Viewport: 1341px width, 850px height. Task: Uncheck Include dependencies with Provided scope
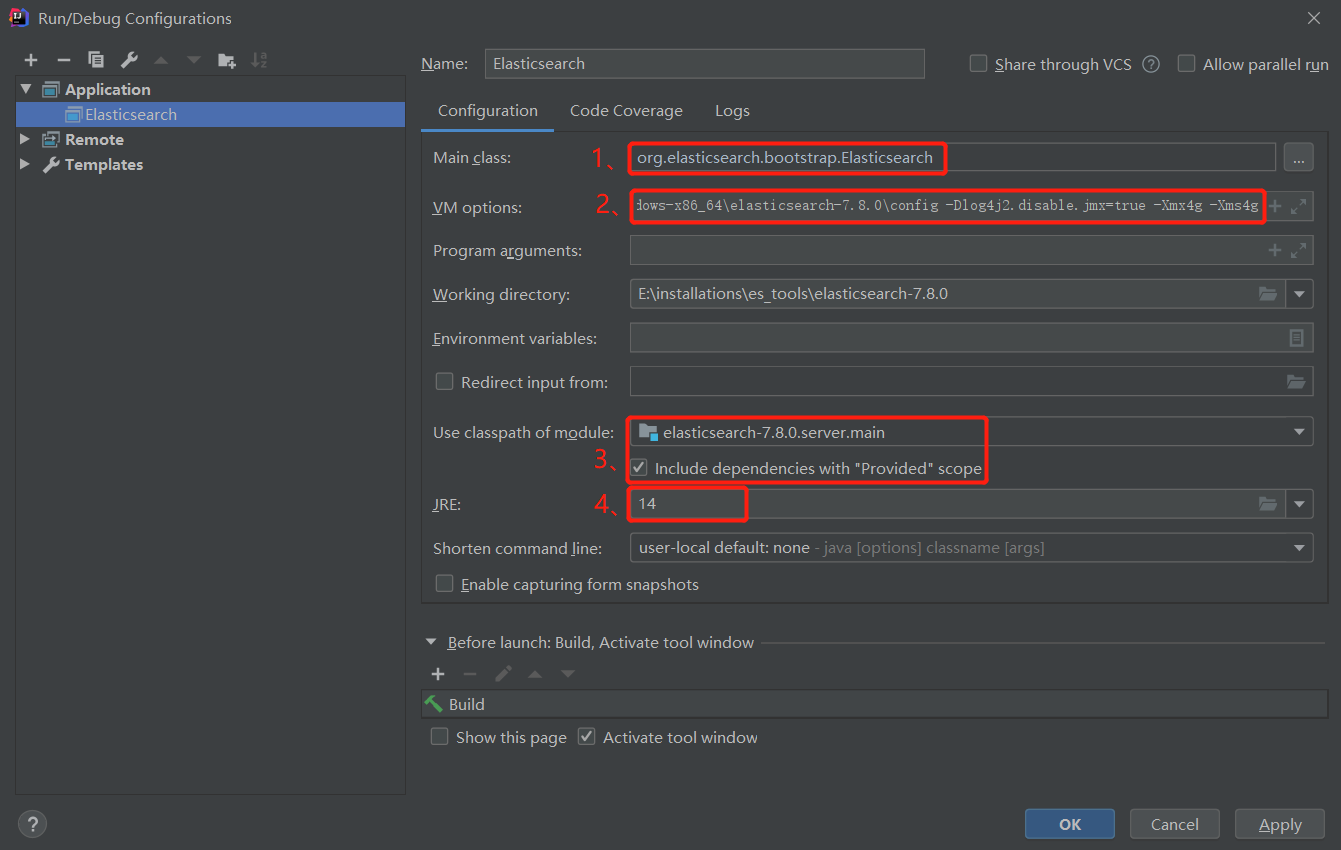click(638, 467)
